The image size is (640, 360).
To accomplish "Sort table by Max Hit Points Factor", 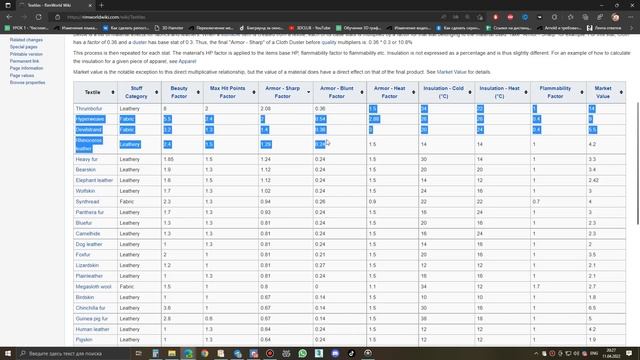I will pyautogui.click(x=231, y=92).
